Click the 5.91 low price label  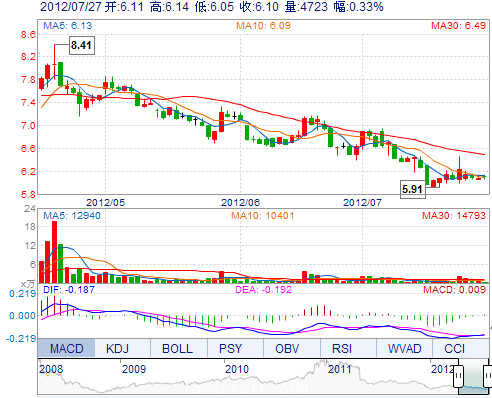413,189
